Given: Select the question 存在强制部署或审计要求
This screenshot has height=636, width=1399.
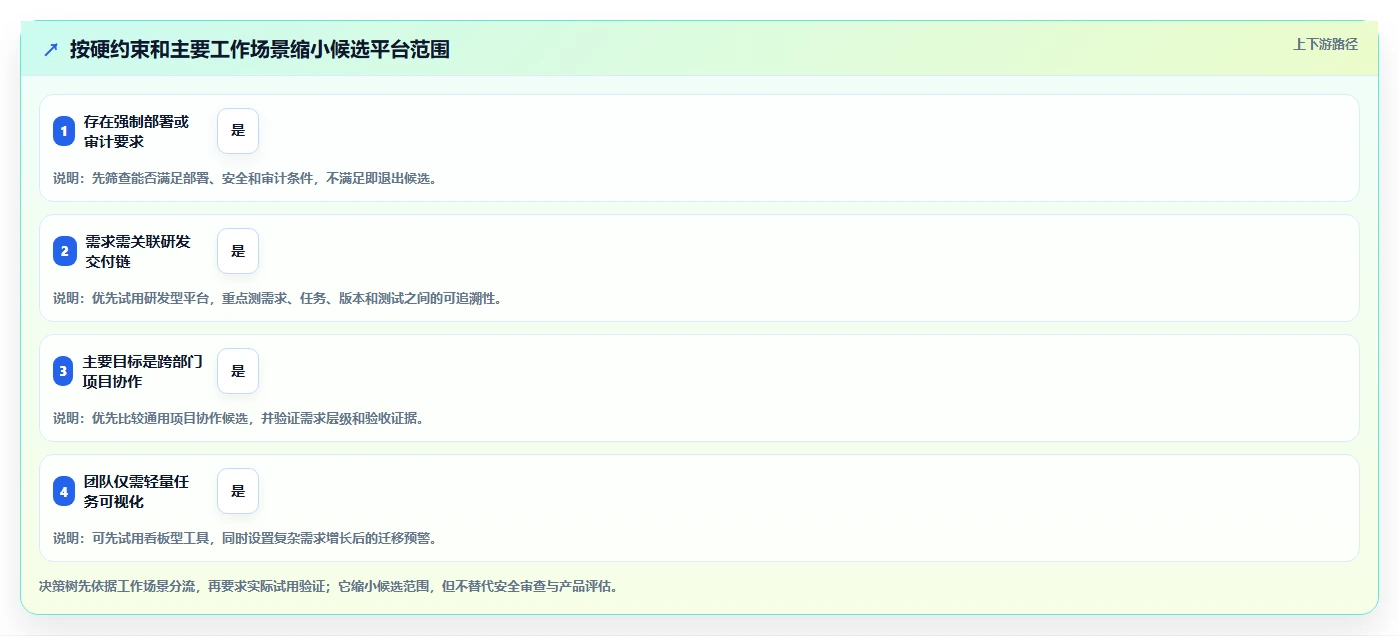Looking at the screenshot, I should coord(136,131).
